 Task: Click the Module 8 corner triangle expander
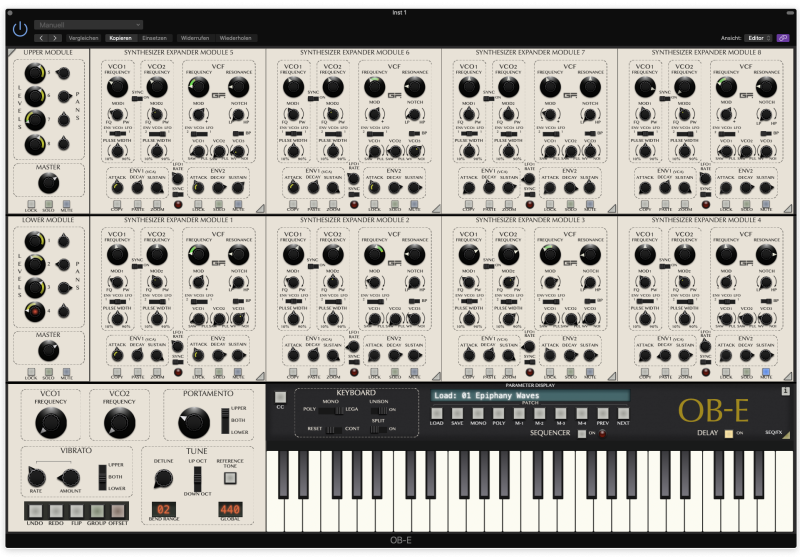point(789,209)
